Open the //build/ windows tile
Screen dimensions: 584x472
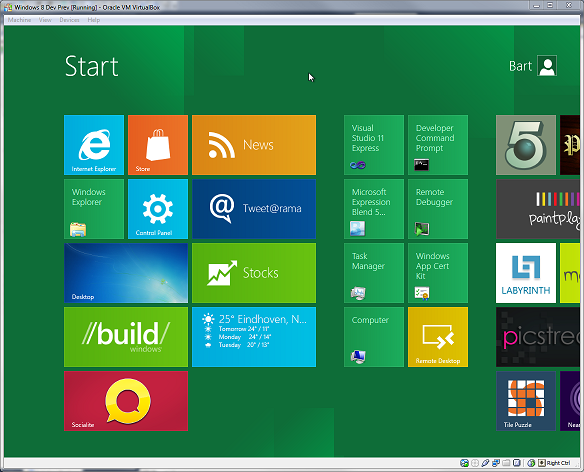click(126, 337)
